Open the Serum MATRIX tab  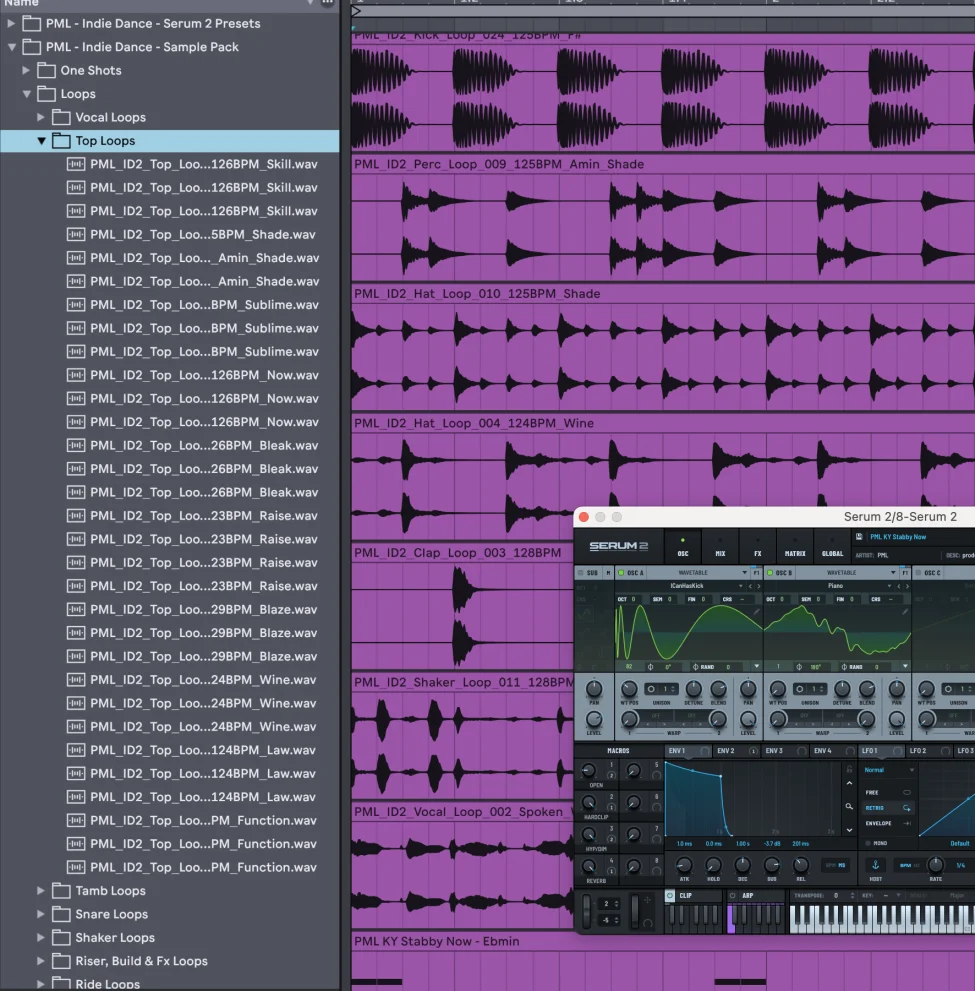(x=795, y=547)
